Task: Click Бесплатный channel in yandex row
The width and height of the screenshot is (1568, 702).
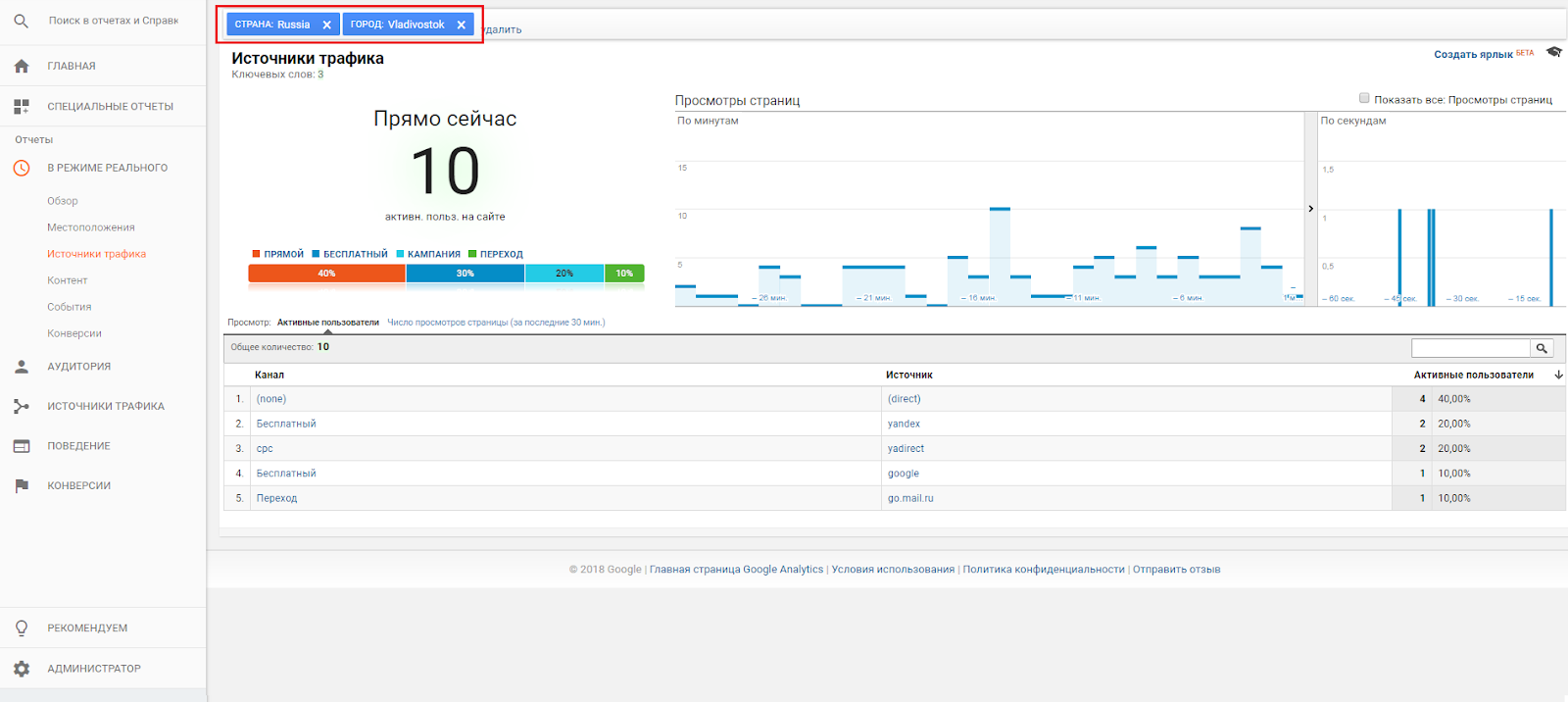Action: click(x=286, y=424)
